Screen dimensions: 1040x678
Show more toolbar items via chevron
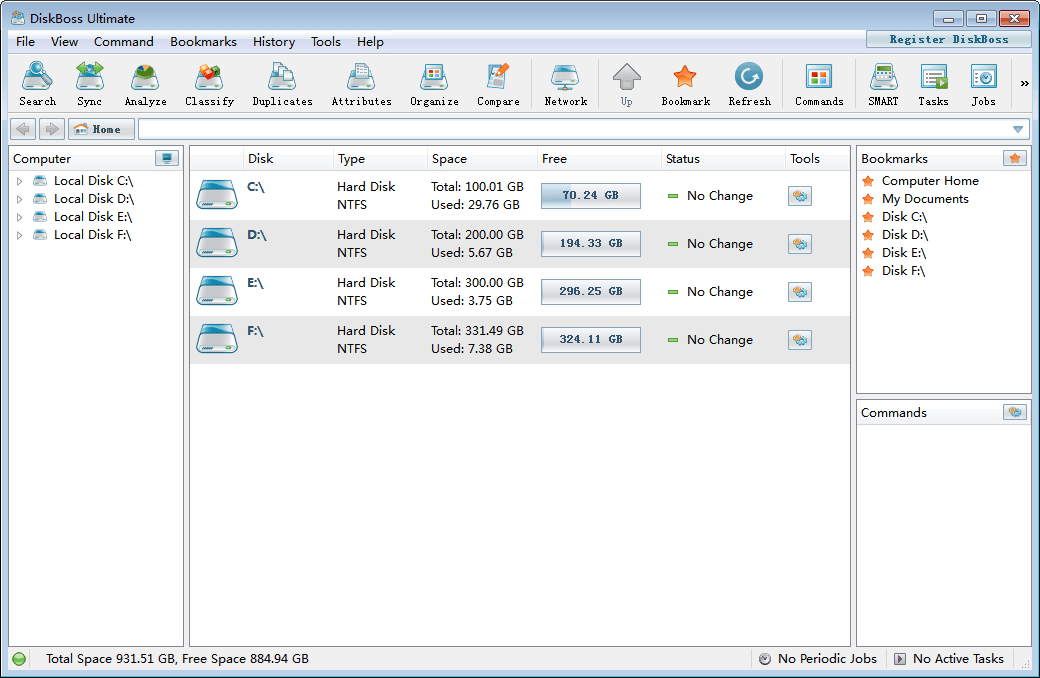click(1024, 84)
